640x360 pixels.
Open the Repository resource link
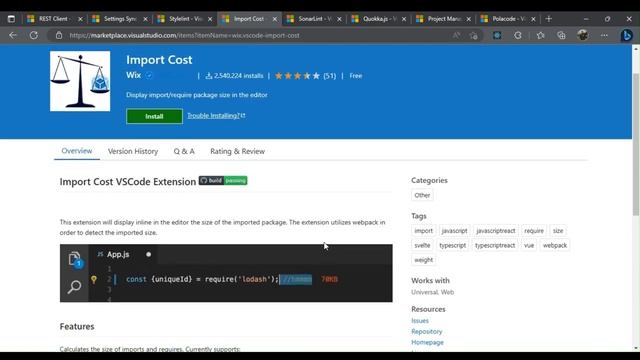(427, 331)
